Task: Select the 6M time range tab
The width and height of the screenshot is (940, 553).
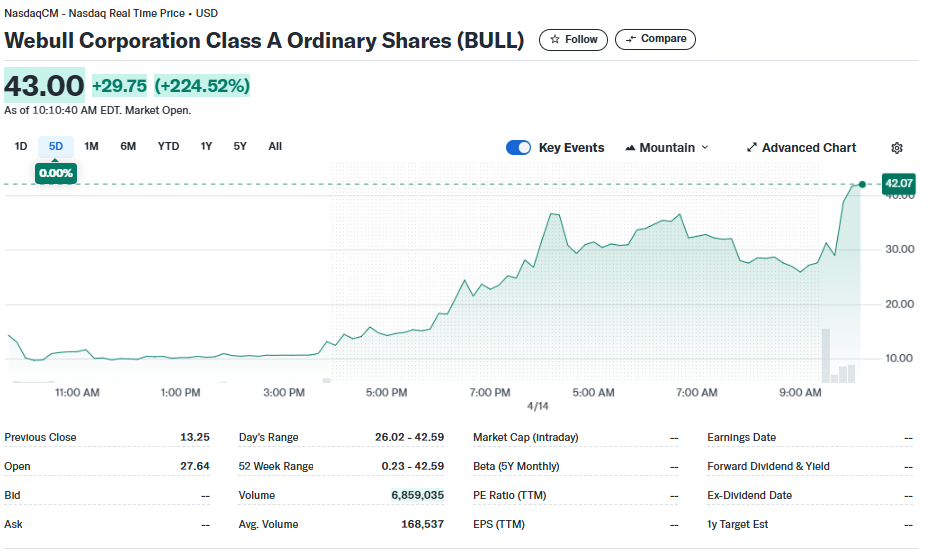Action: point(128,146)
